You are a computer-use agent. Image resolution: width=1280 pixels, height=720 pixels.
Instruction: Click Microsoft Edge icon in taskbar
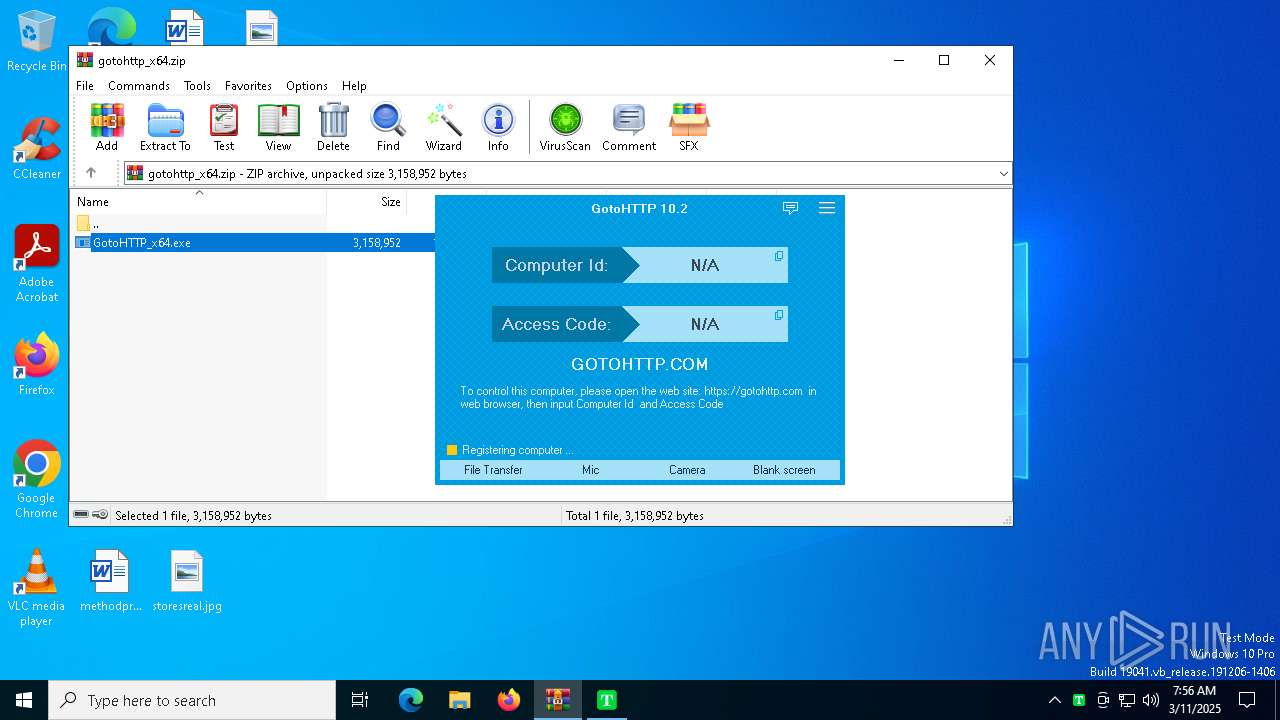click(411, 700)
